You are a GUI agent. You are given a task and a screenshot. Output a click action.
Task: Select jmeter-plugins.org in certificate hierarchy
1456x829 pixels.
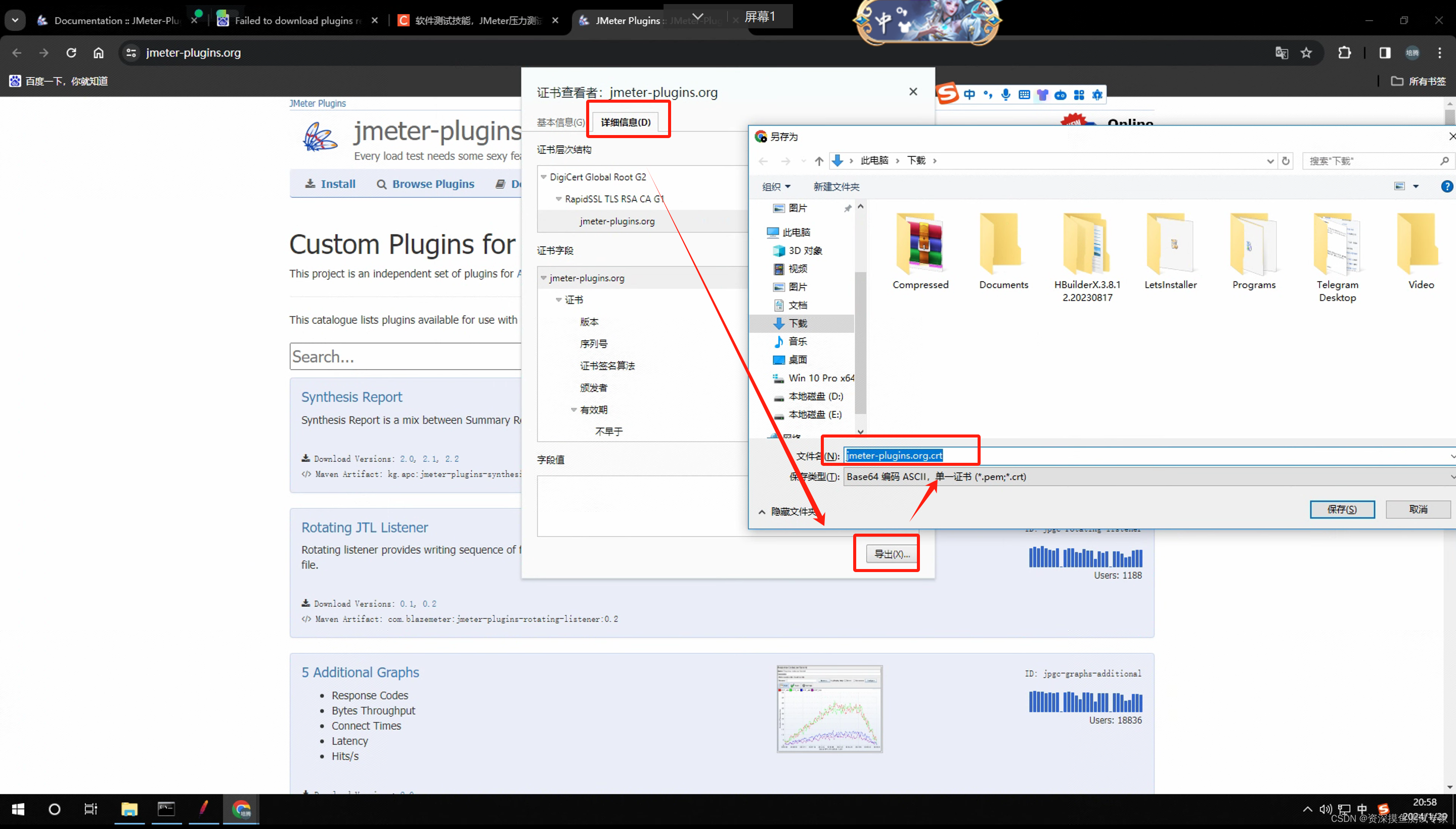tap(617, 221)
